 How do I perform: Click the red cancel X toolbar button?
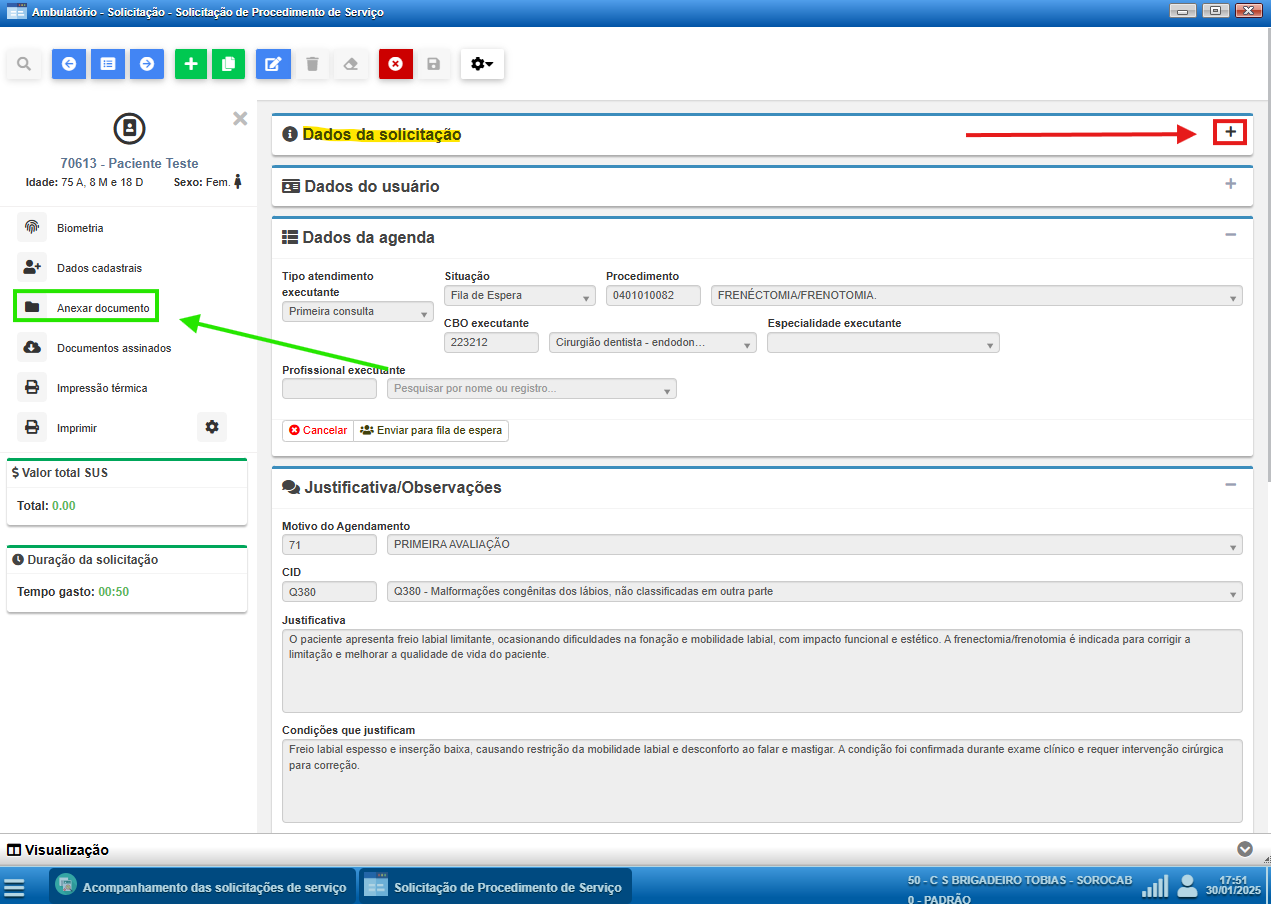[395, 64]
